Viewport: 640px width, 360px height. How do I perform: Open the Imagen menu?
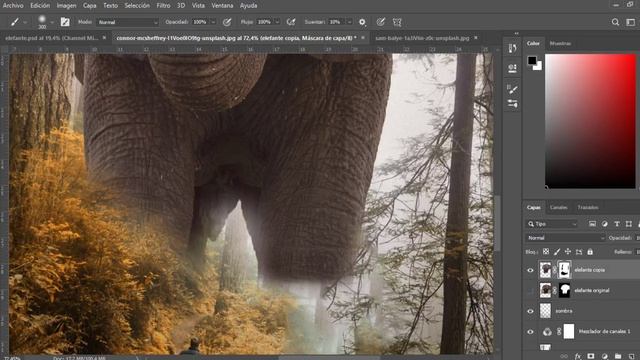(x=66, y=6)
